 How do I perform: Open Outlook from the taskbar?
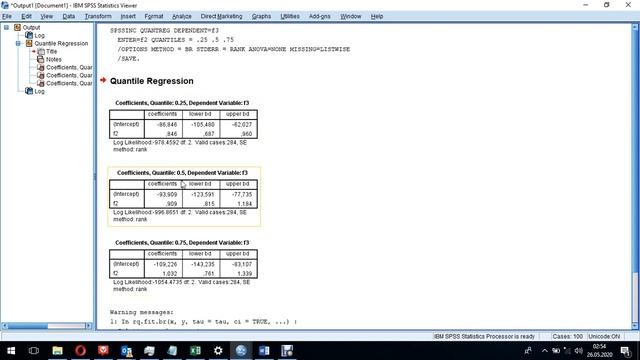[x=127, y=351]
